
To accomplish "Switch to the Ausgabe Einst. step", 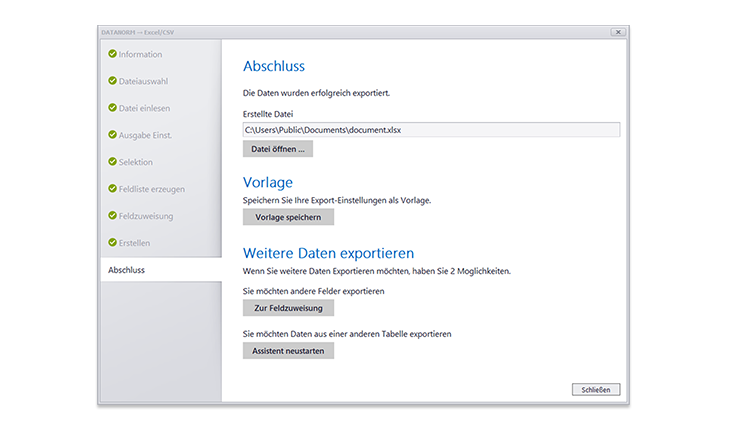I will [145, 135].
